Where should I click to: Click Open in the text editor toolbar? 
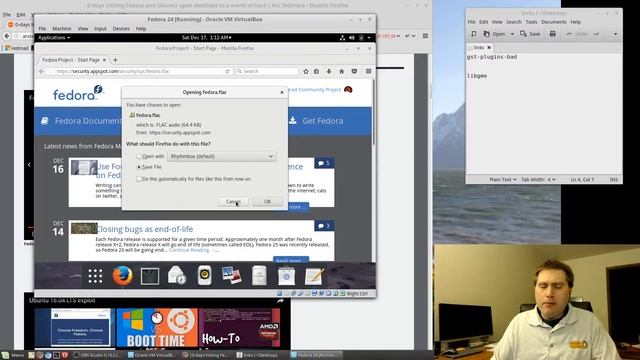pos(494,34)
